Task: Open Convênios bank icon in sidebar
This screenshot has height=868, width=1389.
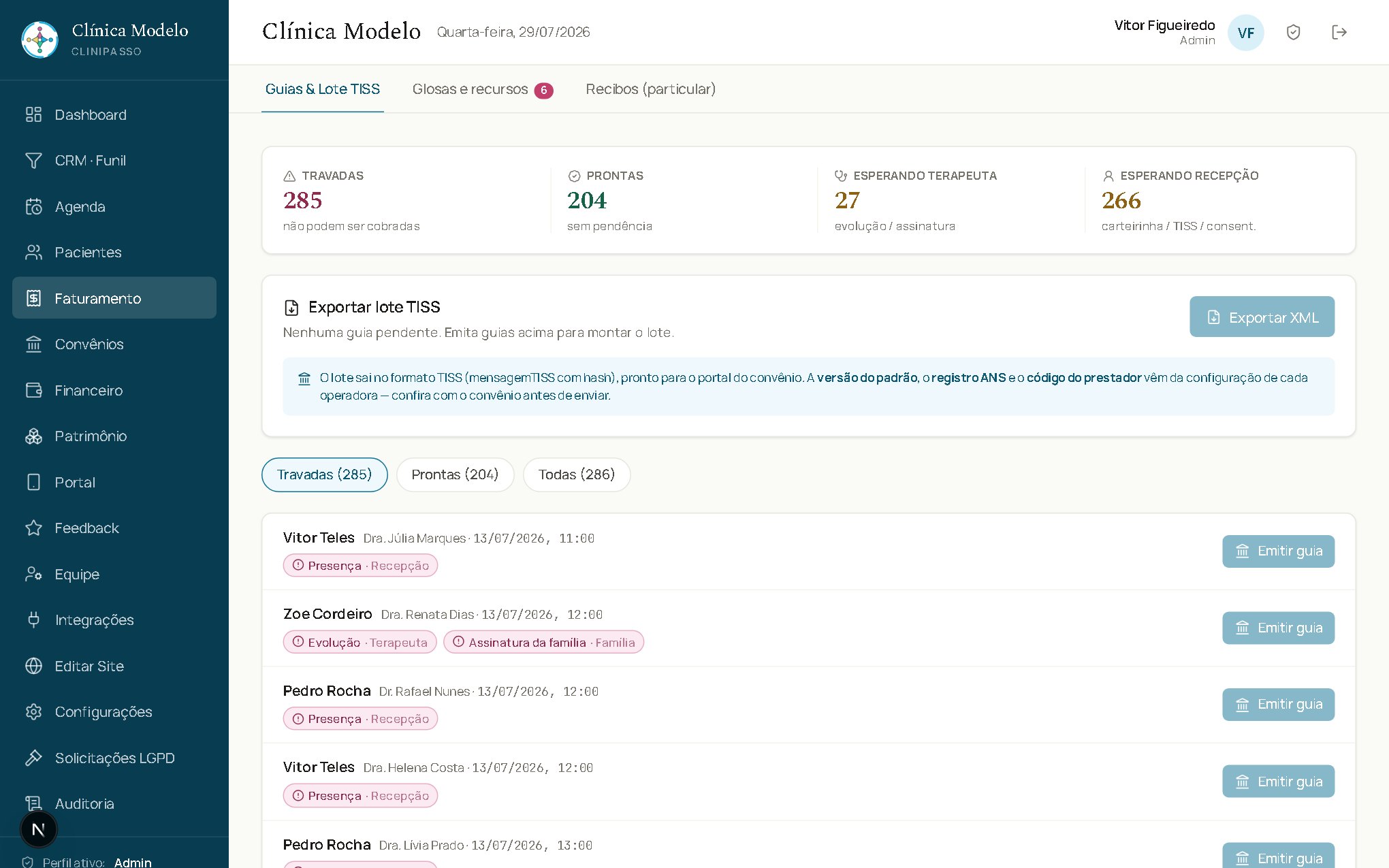Action: 33,344
